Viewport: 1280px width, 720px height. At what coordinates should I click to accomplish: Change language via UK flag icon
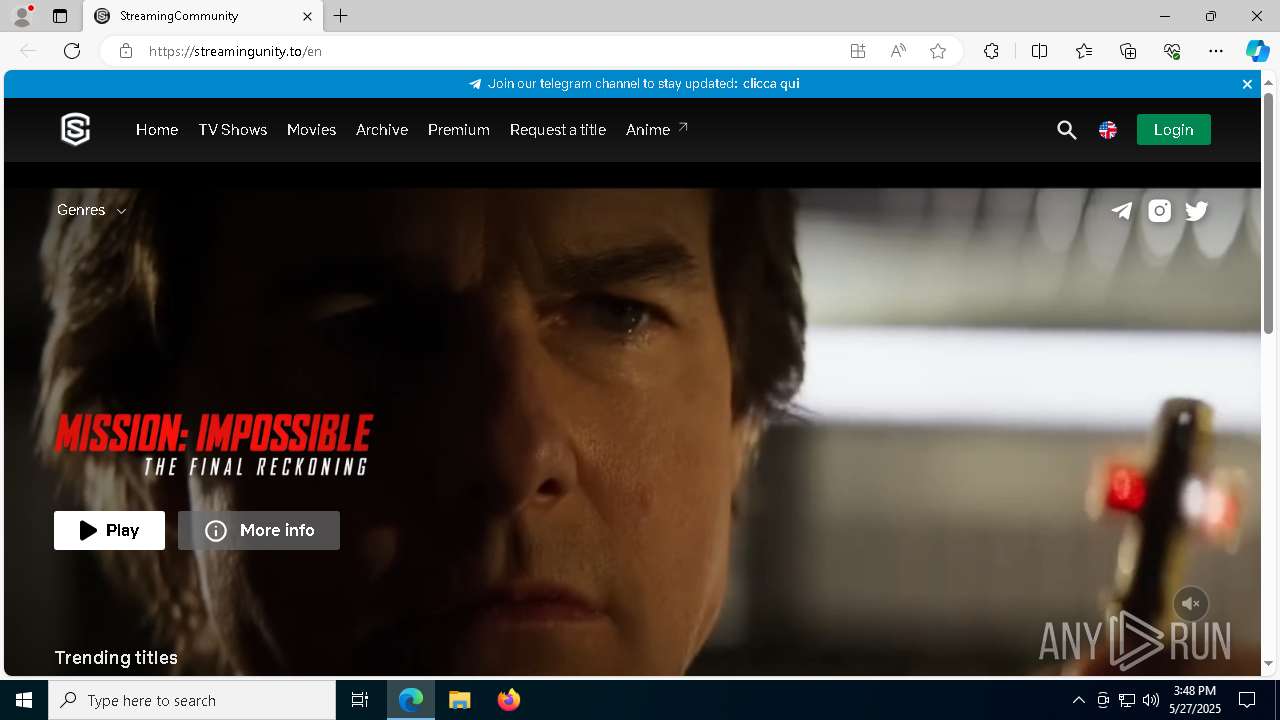coord(1108,130)
